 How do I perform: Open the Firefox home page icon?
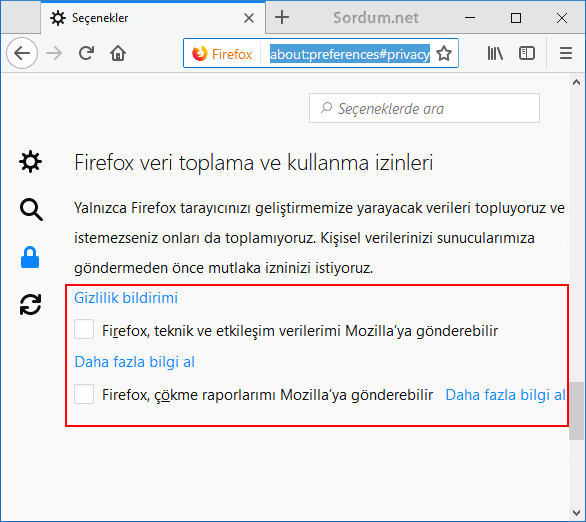pos(118,53)
